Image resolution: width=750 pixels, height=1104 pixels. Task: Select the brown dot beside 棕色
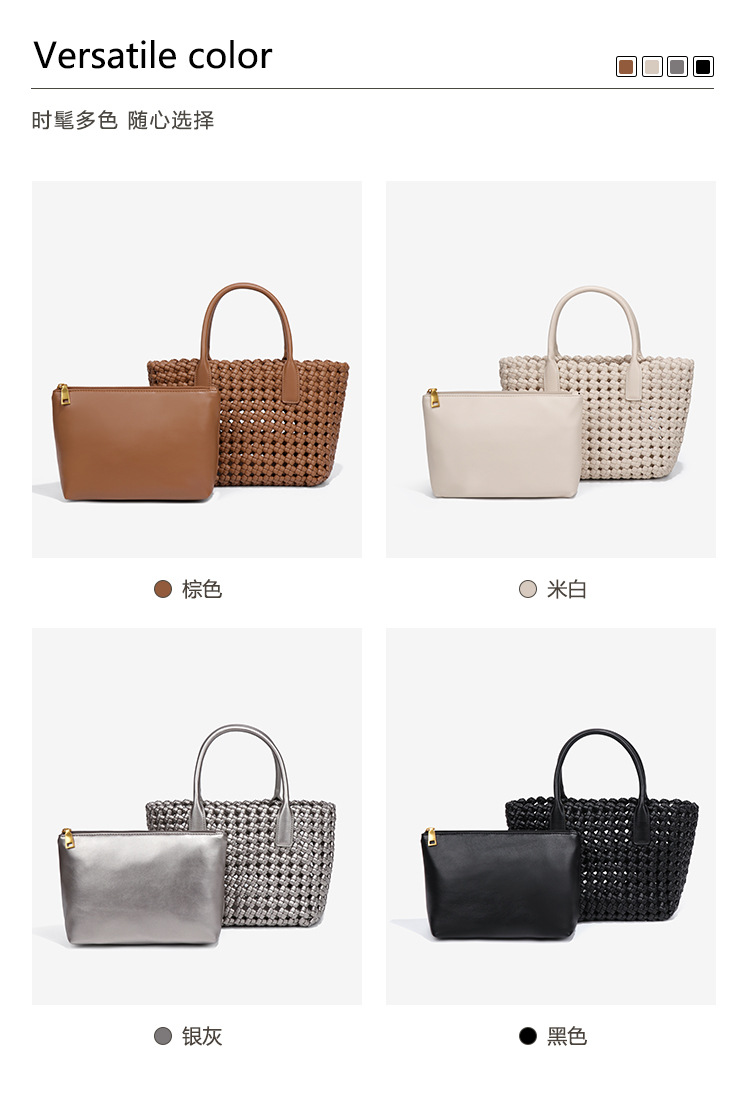pos(163,589)
